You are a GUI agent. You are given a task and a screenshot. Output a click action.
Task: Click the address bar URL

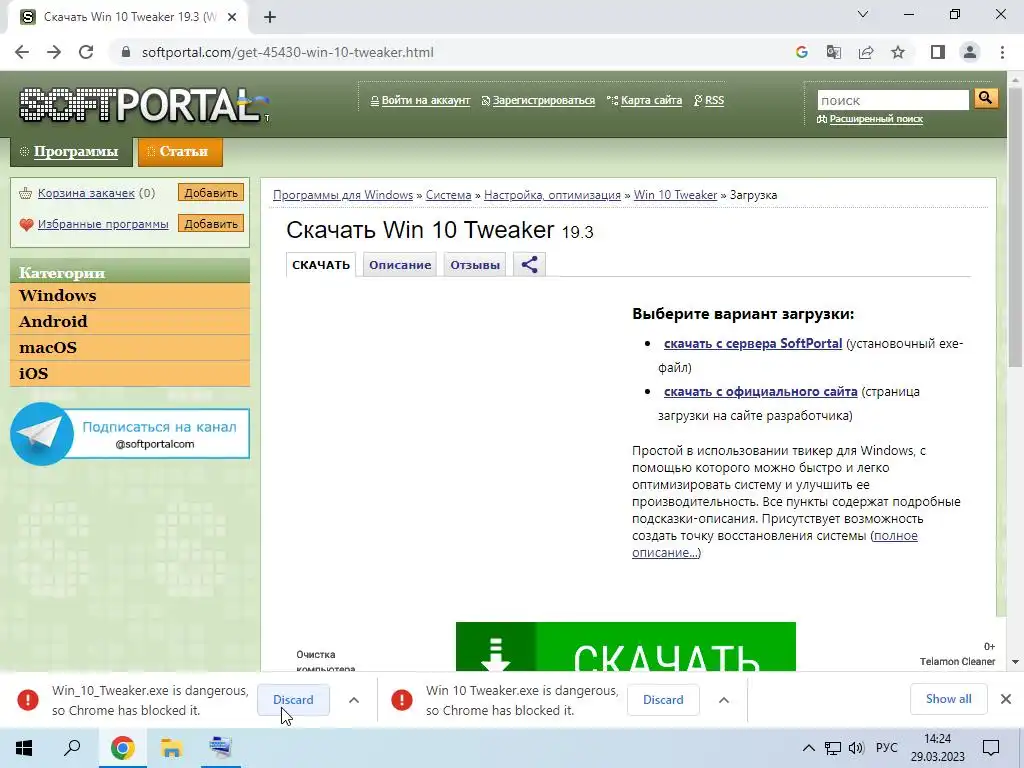(287, 52)
